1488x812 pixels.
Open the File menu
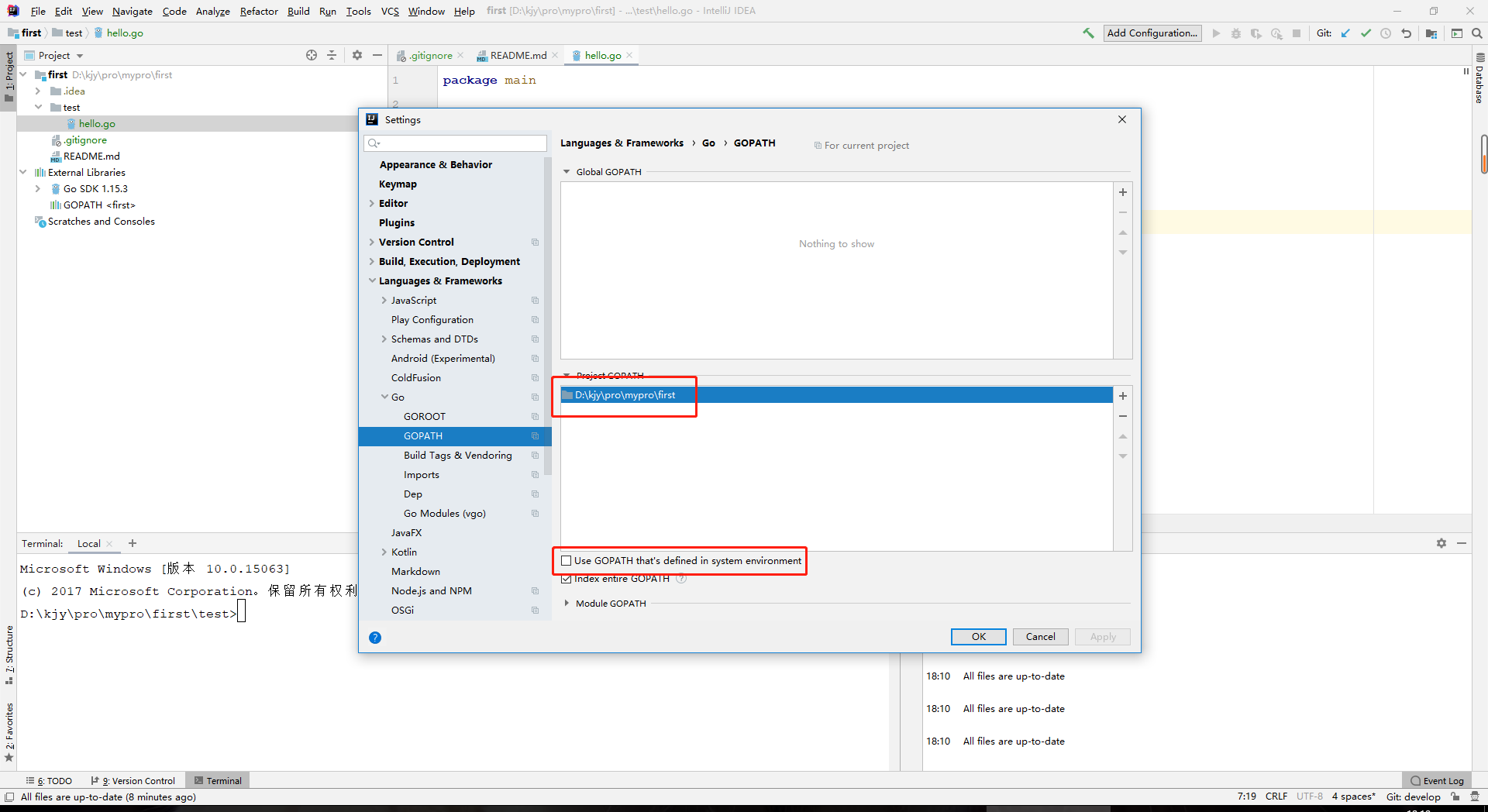38,11
